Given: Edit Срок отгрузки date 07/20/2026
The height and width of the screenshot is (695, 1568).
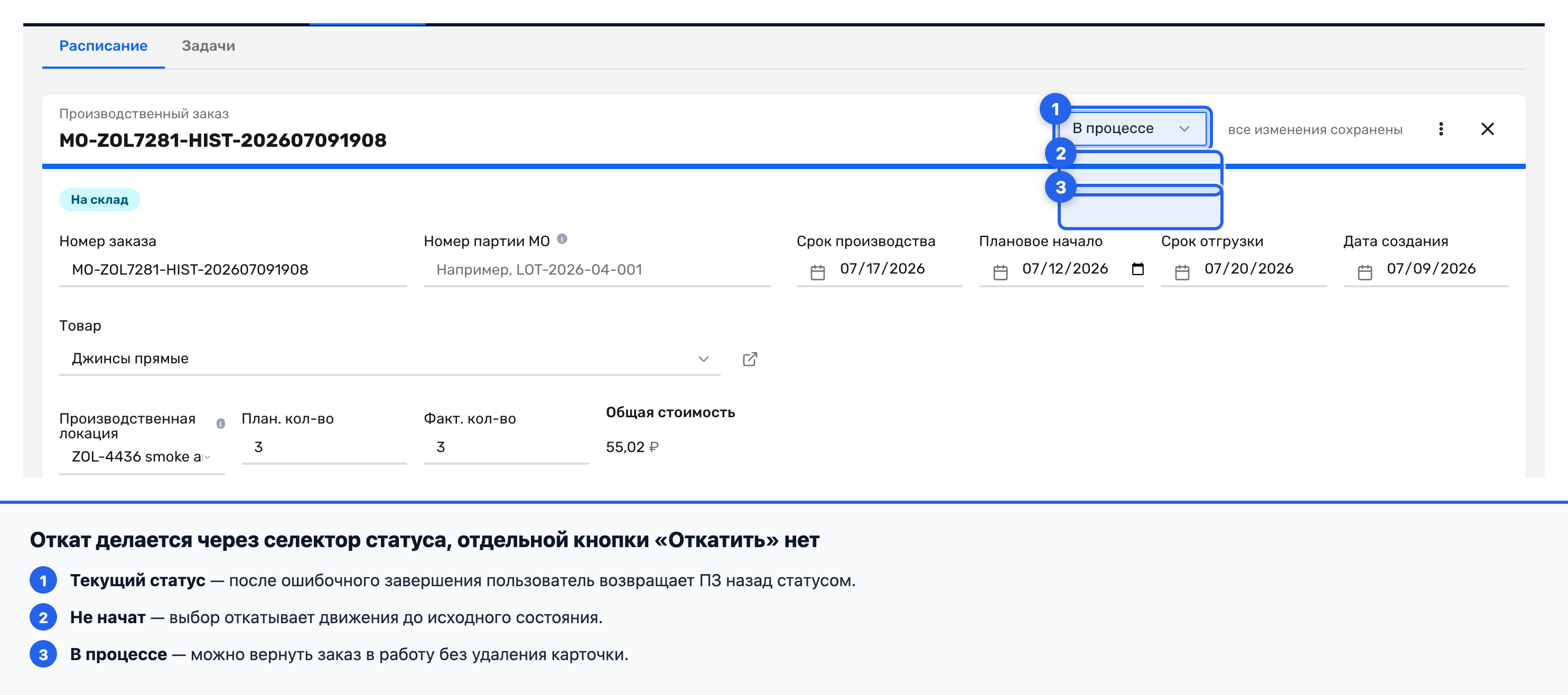Looking at the screenshot, I should tap(1248, 268).
